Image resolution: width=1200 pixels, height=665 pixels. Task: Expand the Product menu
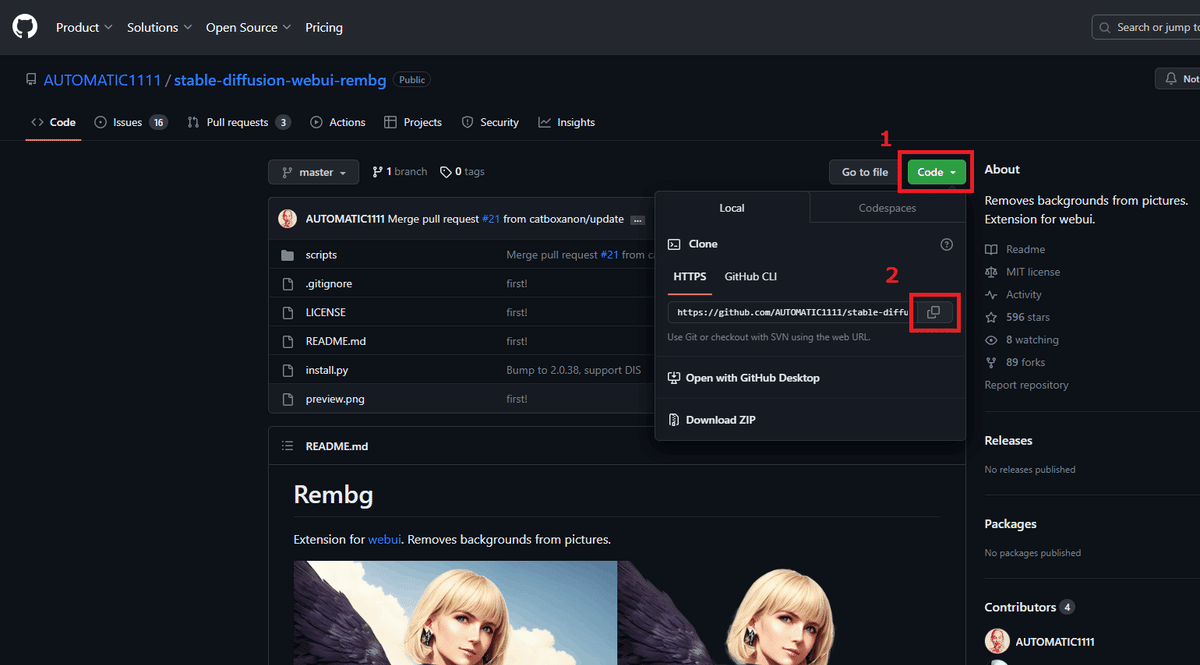click(x=84, y=27)
